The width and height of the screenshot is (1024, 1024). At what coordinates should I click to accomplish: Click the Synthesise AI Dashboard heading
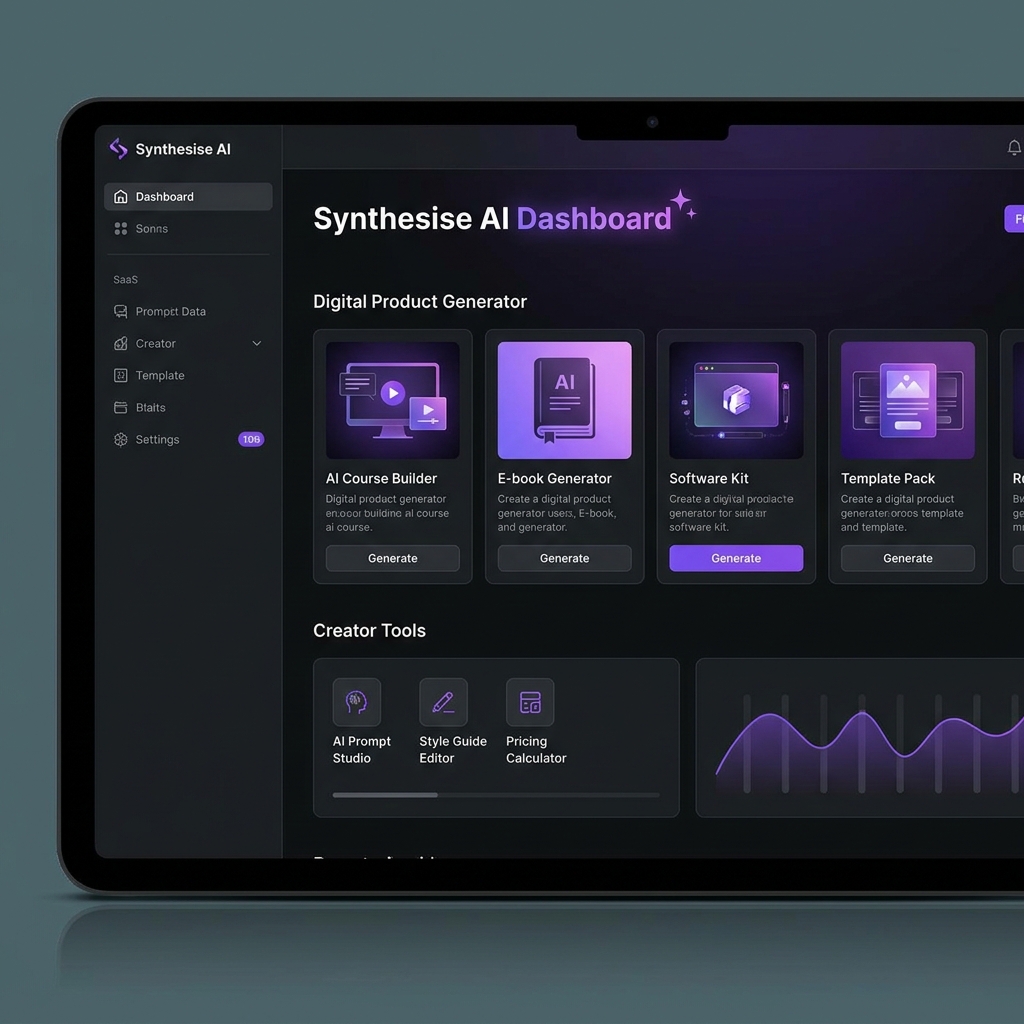point(492,218)
